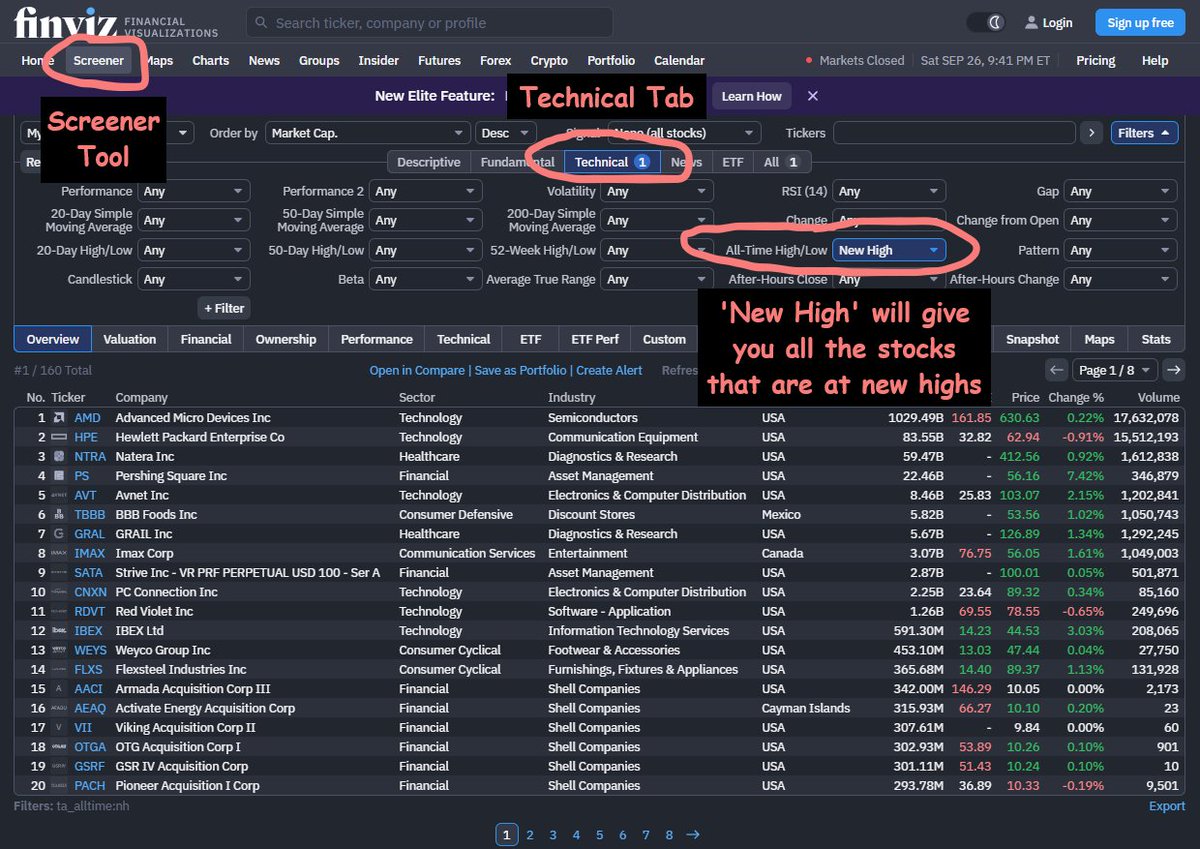Open the Candlestick filter dropdown
The image size is (1200, 849).
[194, 279]
